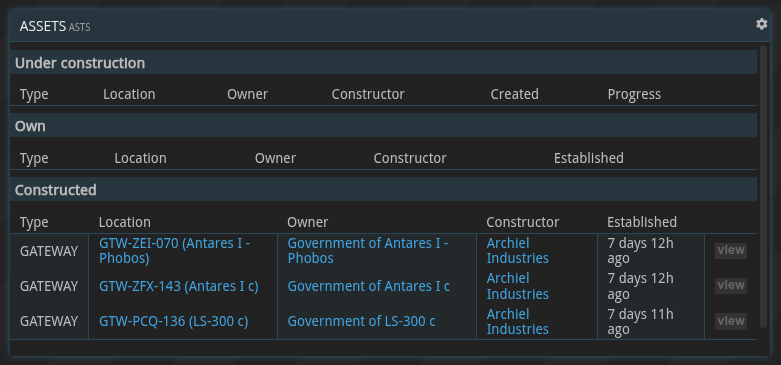781x365 pixels.
Task: Open Government of Antares I c owner link
Action: tap(369, 286)
